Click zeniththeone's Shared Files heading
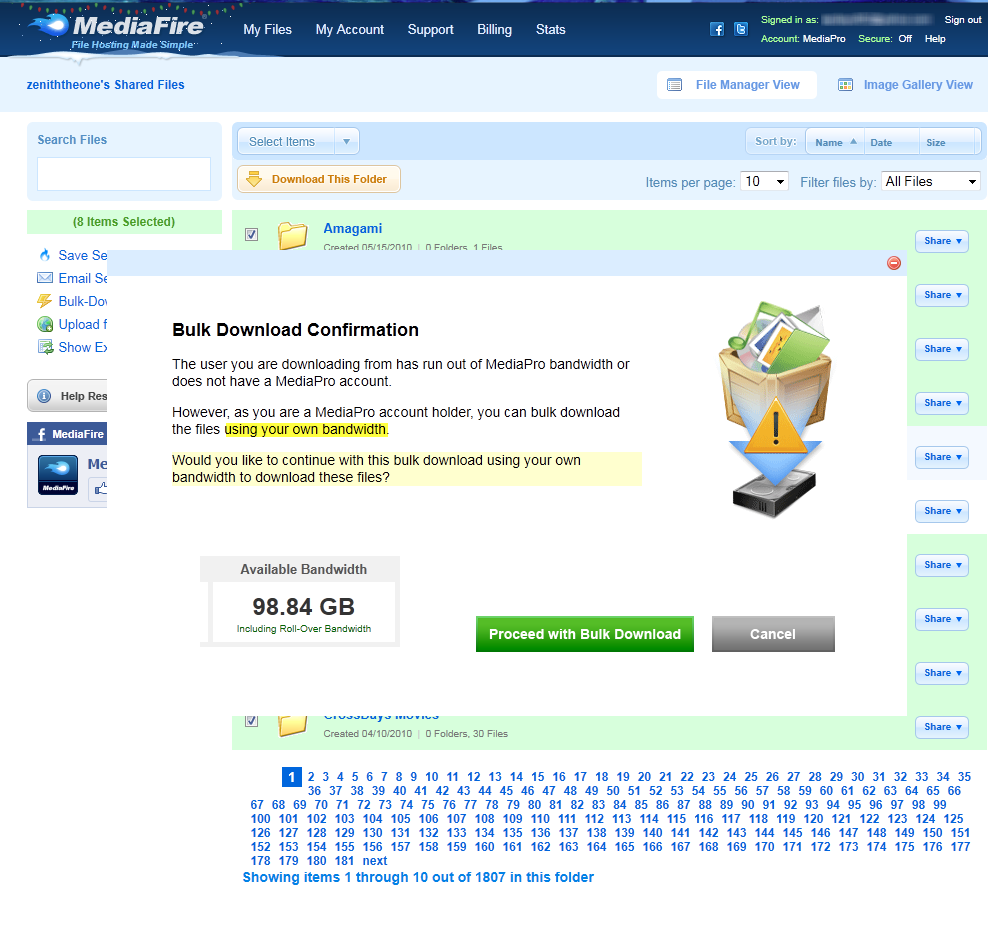Viewport: 988px width, 925px height. [x=105, y=85]
